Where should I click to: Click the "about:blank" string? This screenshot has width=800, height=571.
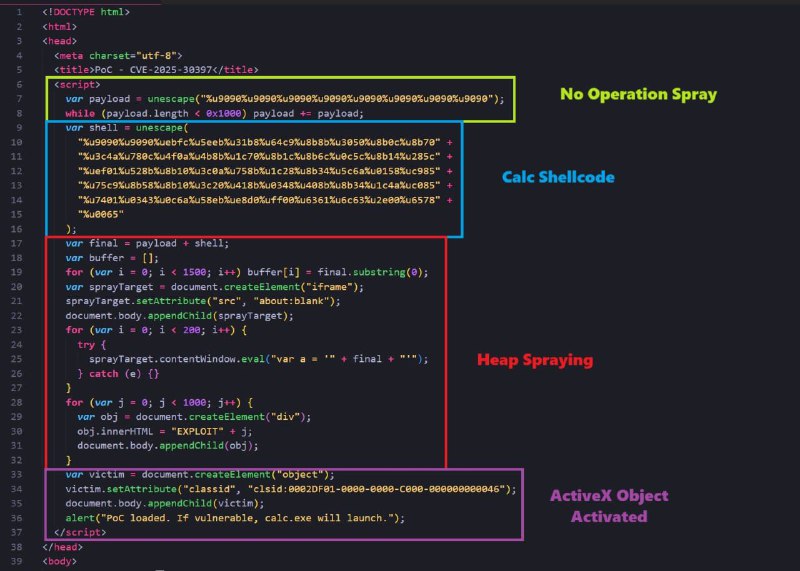point(294,301)
